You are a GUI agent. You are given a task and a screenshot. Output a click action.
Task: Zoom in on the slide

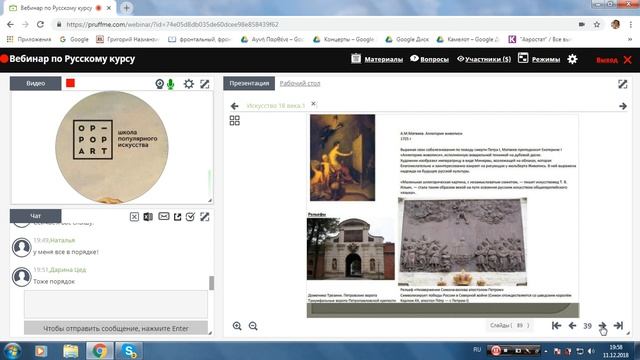237,326
